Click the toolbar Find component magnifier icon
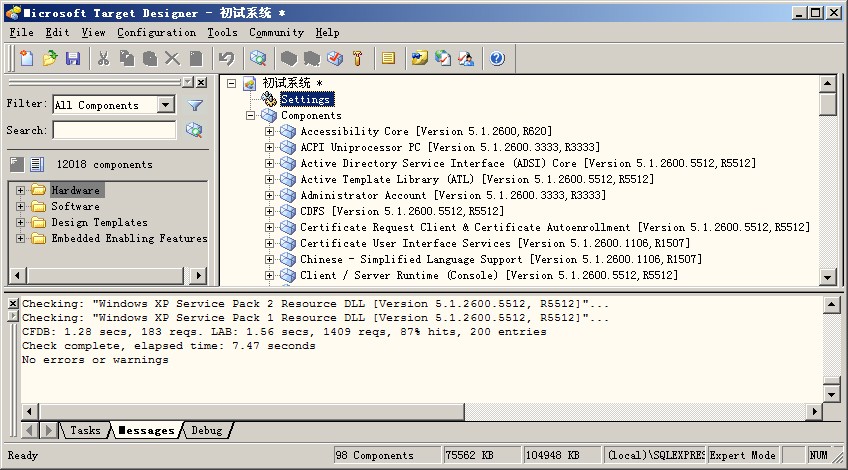Image resolution: width=848 pixels, height=470 pixels. [258, 58]
